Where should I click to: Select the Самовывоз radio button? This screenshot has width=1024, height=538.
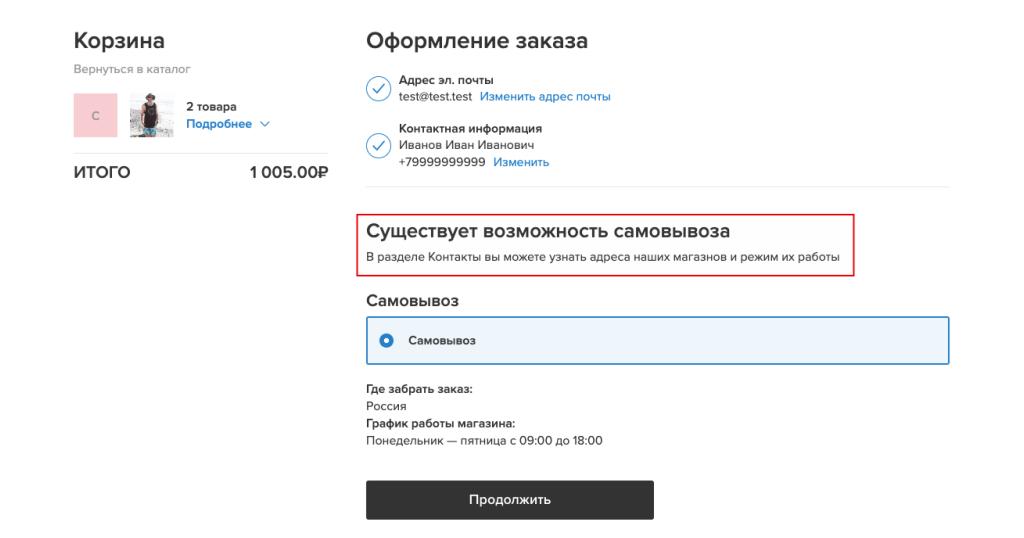tap(387, 340)
